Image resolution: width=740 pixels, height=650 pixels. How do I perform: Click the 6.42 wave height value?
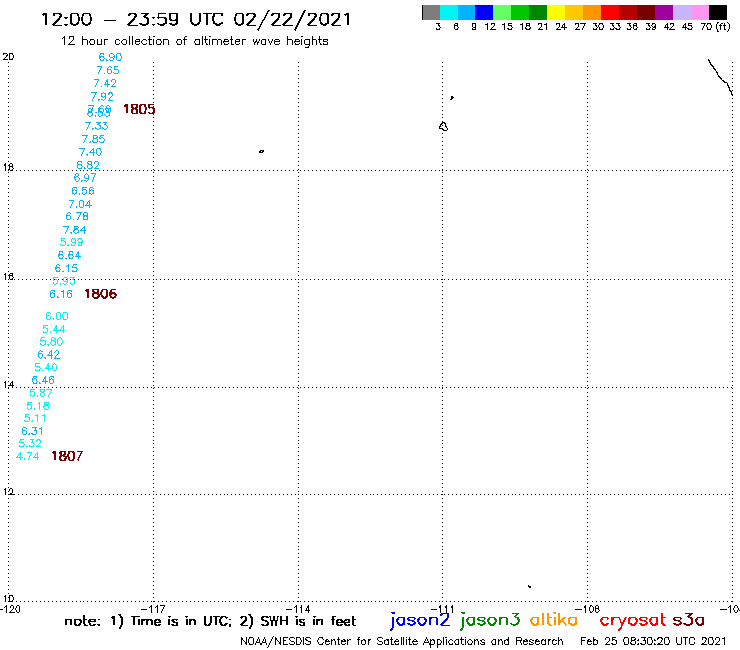click(x=49, y=355)
